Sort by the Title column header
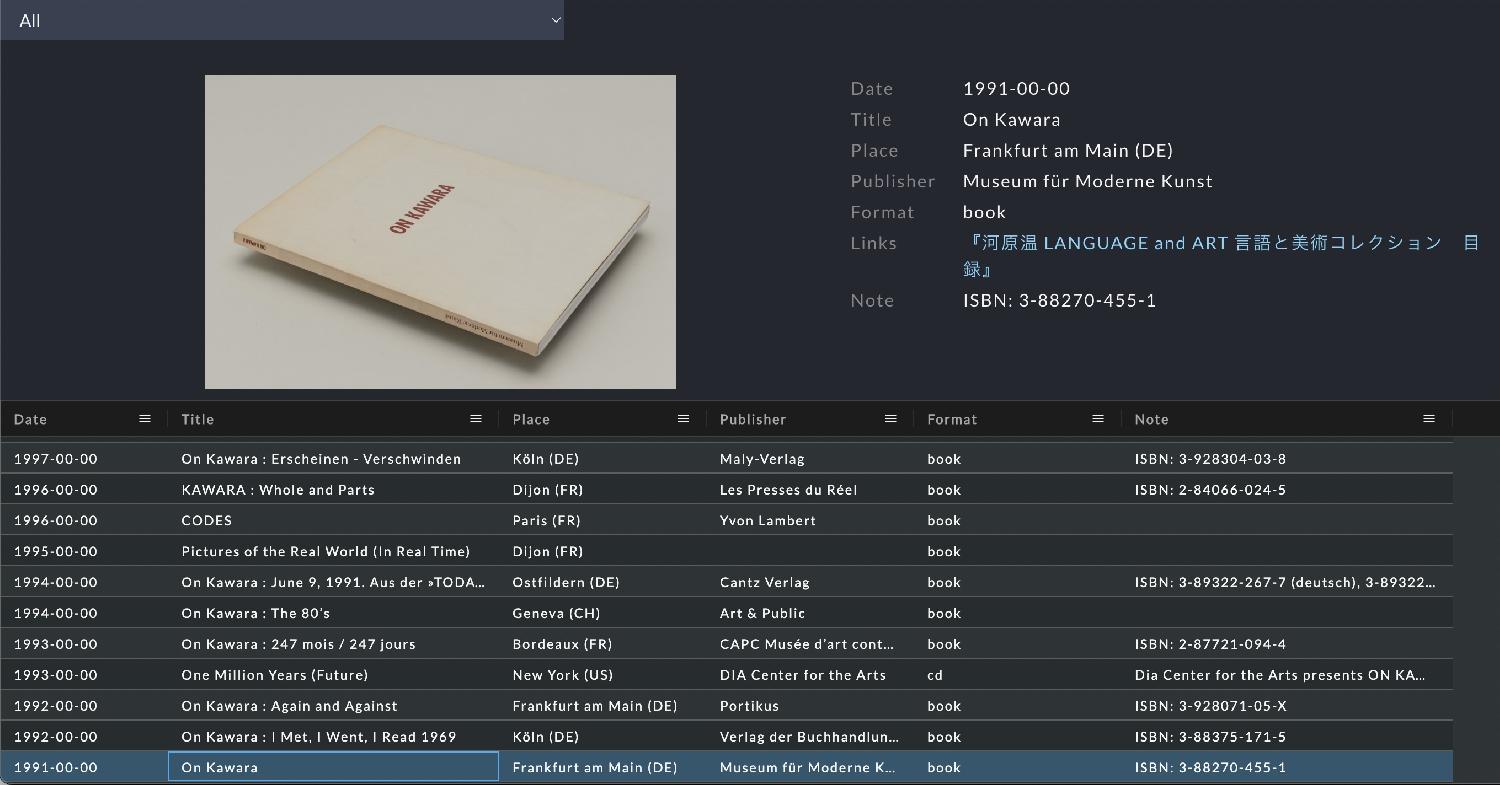 click(x=198, y=420)
